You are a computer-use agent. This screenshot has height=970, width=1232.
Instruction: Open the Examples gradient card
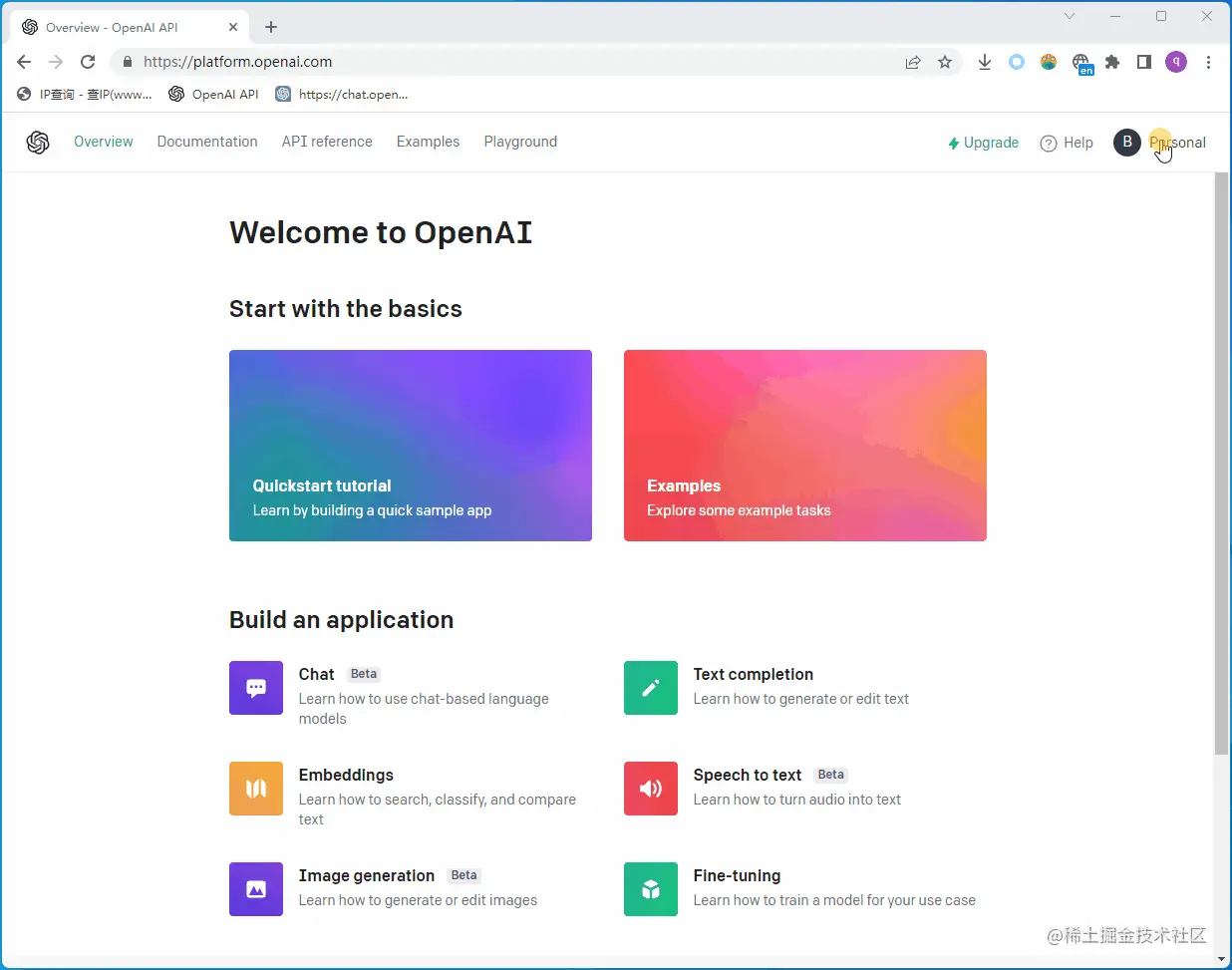[x=805, y=446]
